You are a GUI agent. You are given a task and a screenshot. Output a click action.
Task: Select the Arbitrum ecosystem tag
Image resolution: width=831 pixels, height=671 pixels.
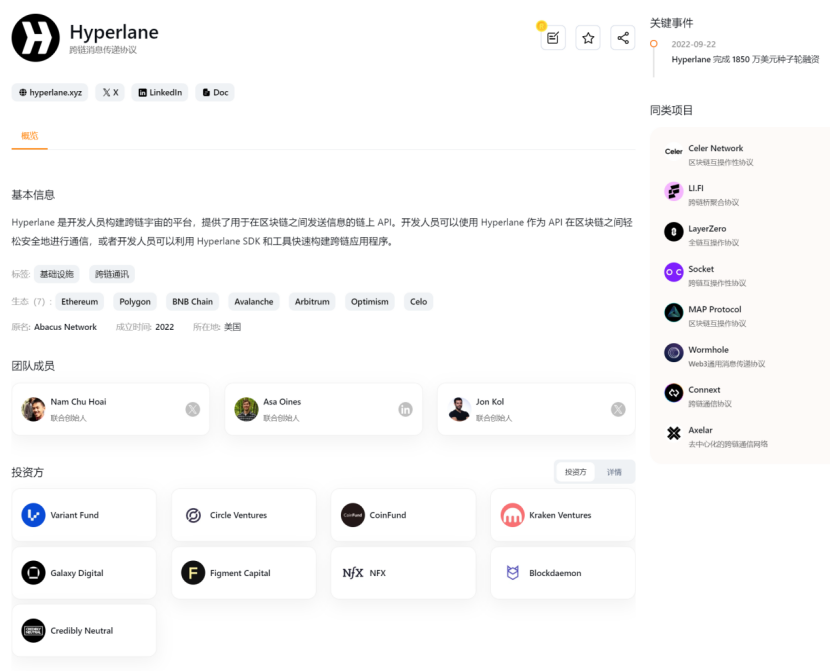[x=312, y=302]
